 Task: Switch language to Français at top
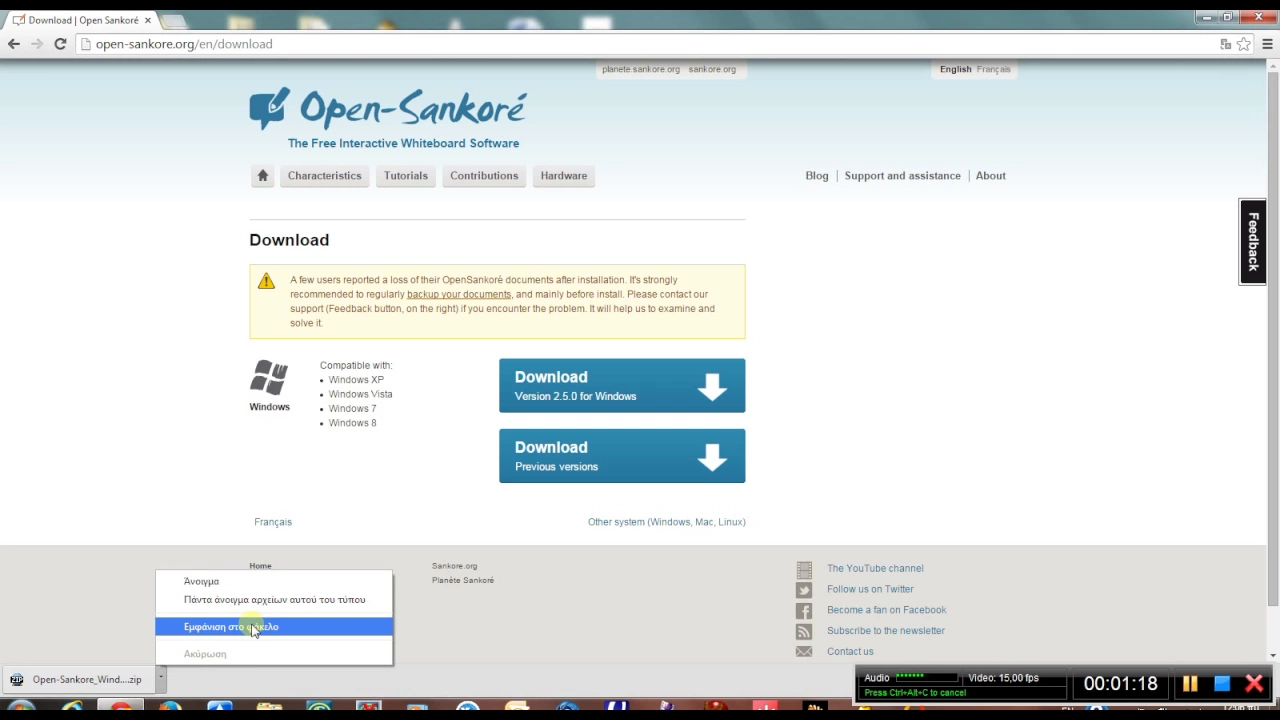993,69
